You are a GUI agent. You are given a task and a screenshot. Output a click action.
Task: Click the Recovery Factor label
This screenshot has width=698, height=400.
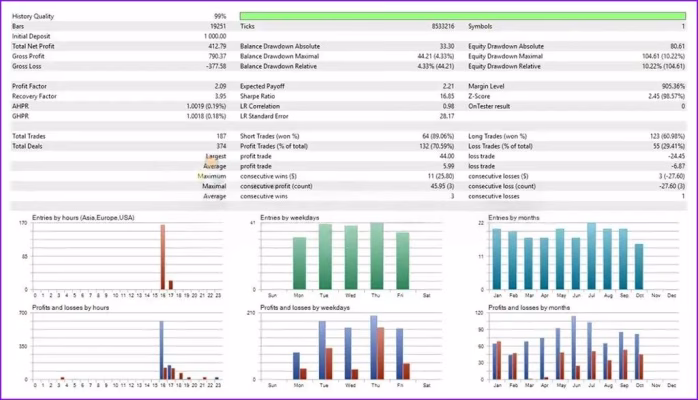(x=34, y=96)
